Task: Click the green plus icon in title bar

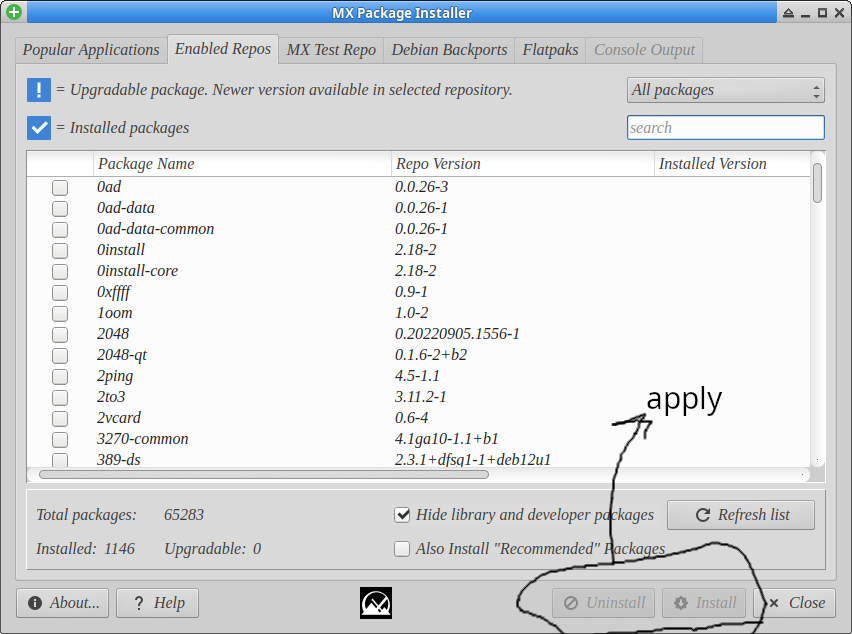Action: [x=14, y=11]
